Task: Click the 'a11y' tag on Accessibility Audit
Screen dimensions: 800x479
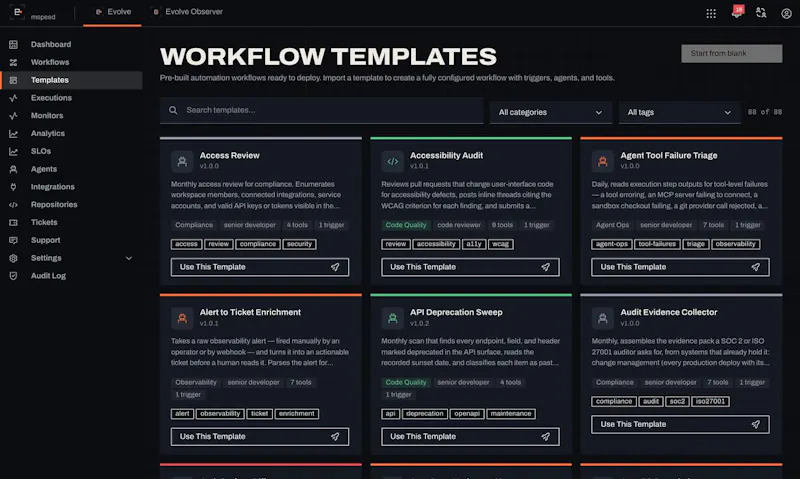Action: (473, 244)
